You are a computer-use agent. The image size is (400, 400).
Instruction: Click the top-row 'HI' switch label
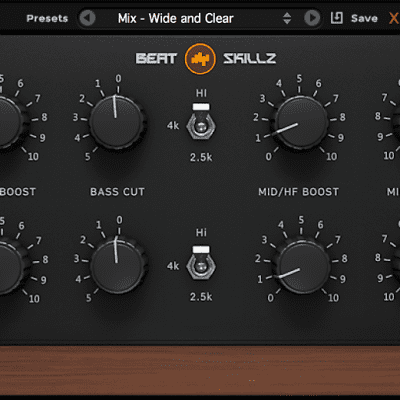(201, 93)
